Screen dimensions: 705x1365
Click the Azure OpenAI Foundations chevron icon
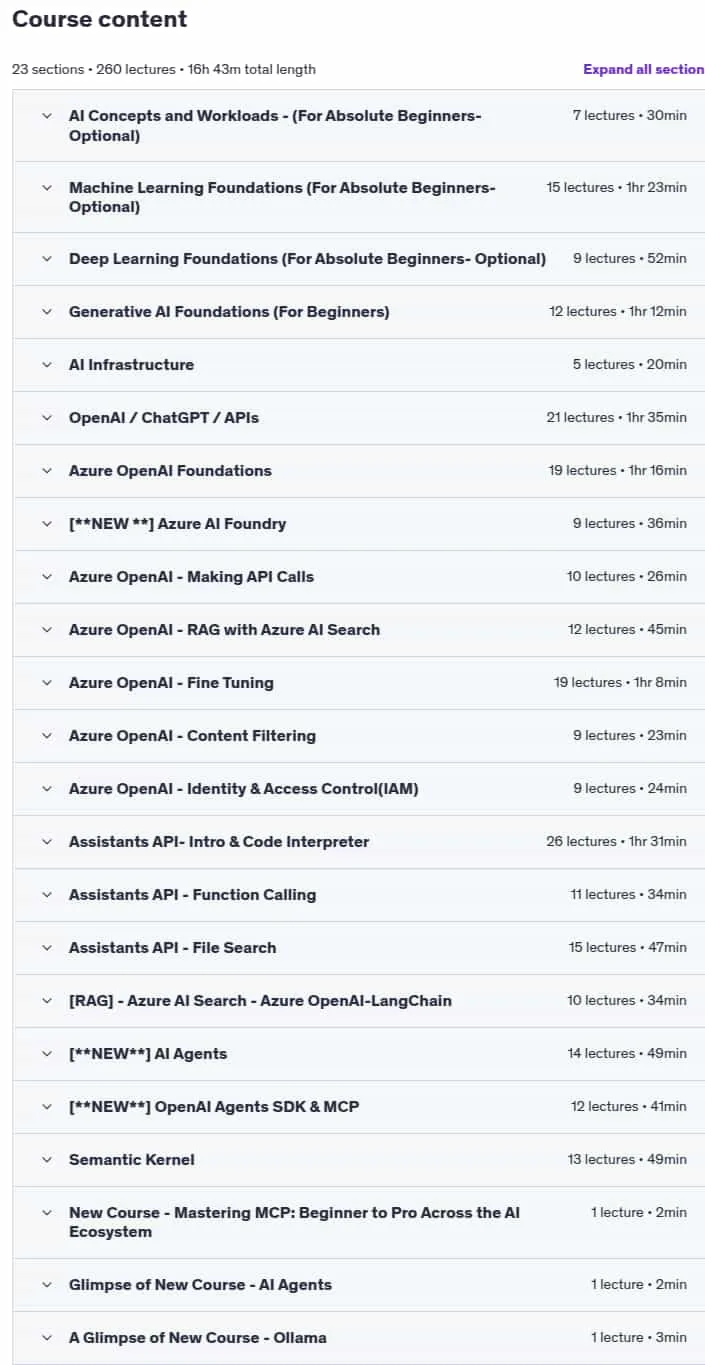pyautogui.click(x=47, y=471)
